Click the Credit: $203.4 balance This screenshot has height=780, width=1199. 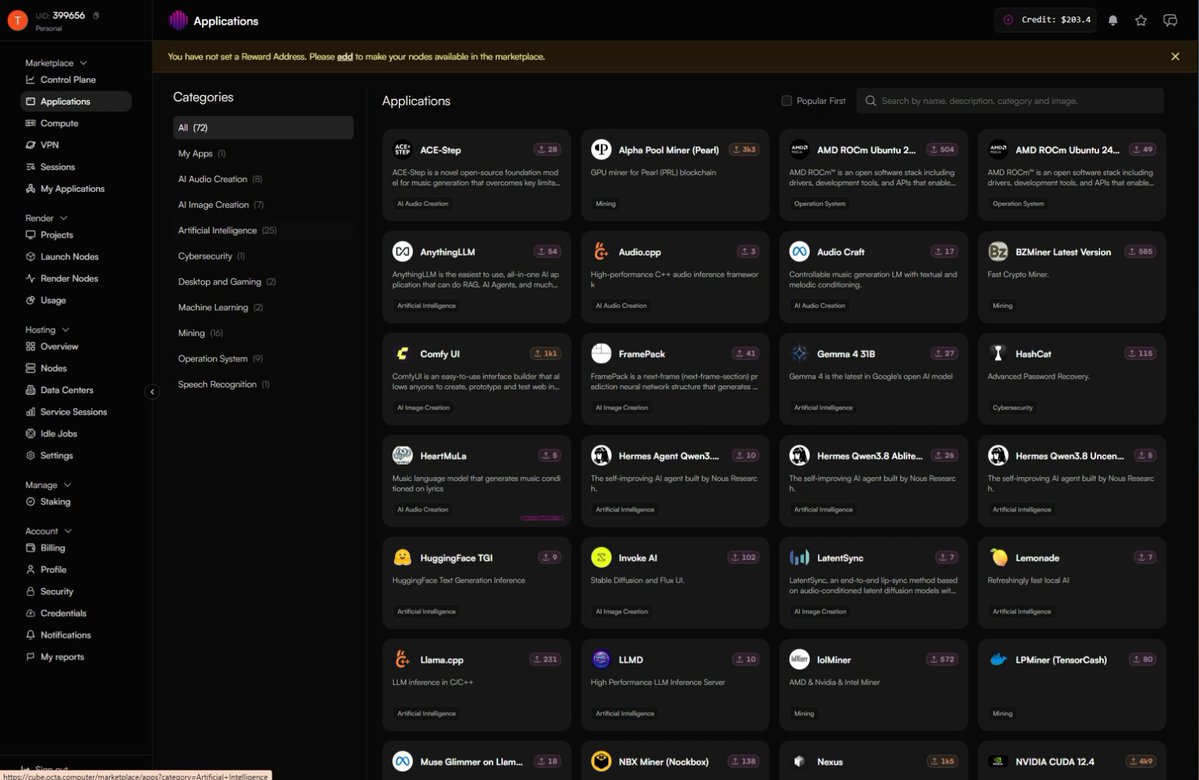[1046, 20]
